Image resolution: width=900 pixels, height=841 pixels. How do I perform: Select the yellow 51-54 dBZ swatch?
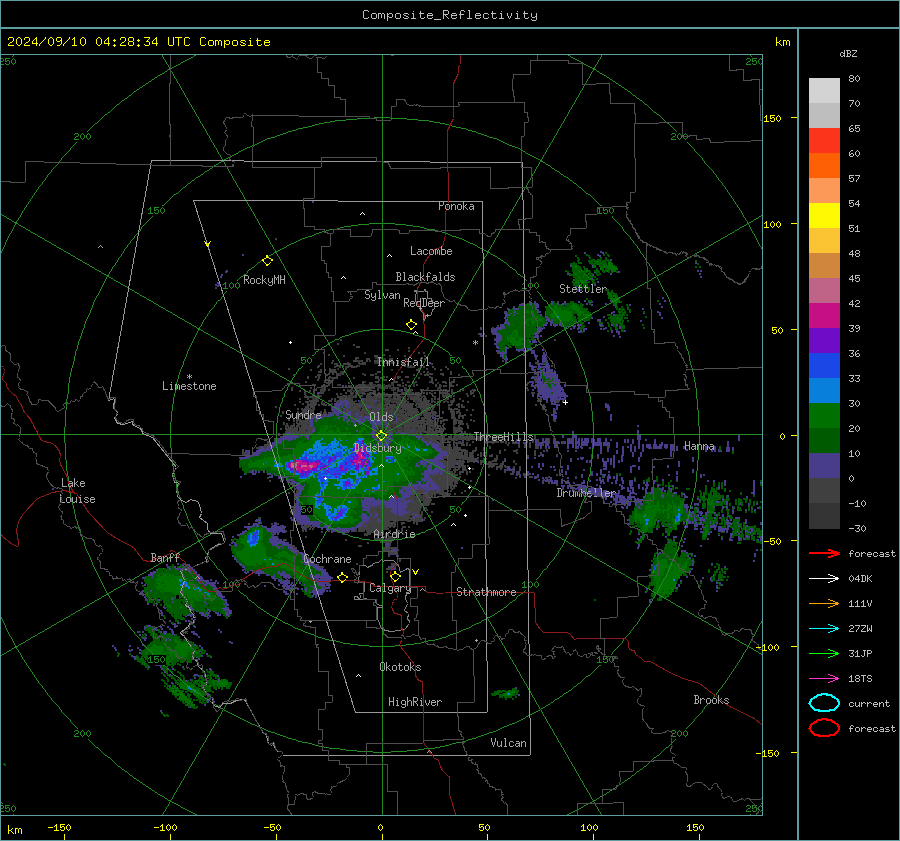tap(824, 216)
